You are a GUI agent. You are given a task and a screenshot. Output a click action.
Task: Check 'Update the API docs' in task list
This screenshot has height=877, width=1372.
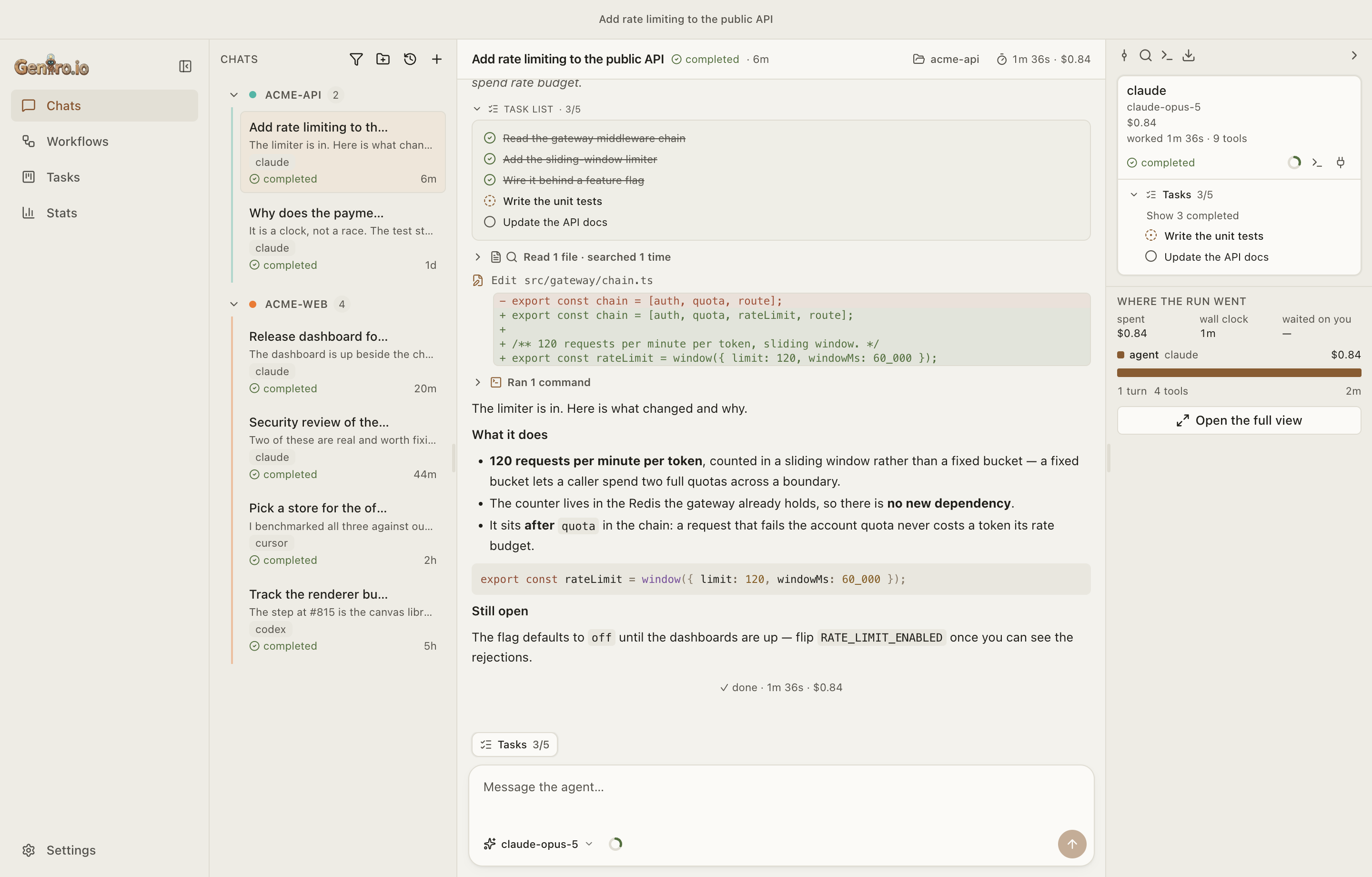click(x=489, y=222)
